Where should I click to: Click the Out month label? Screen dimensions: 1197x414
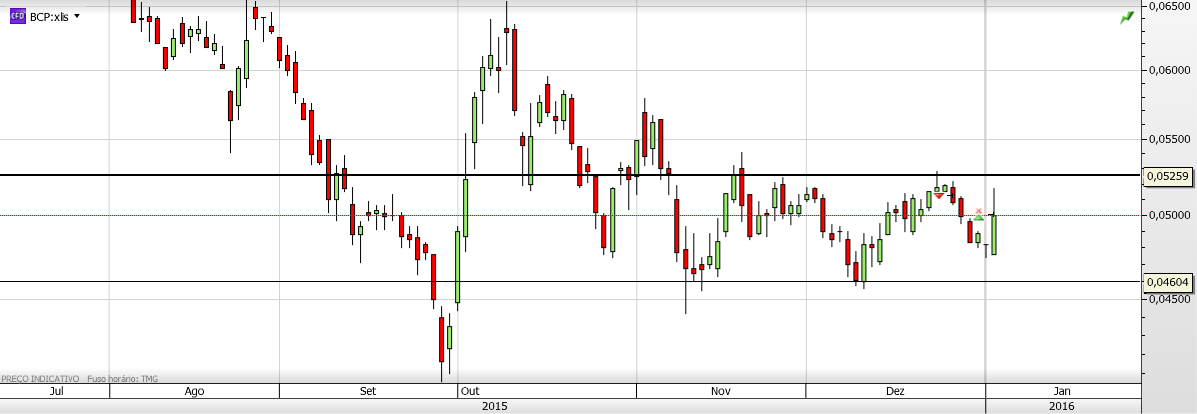point(469,391)
